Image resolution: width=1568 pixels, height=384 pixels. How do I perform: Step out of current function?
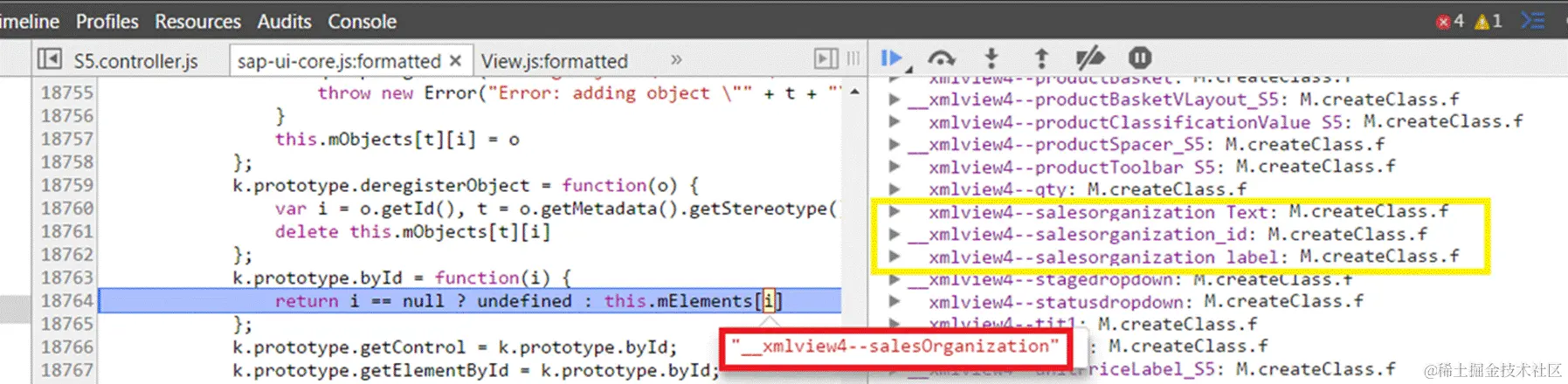(1040, 58)
